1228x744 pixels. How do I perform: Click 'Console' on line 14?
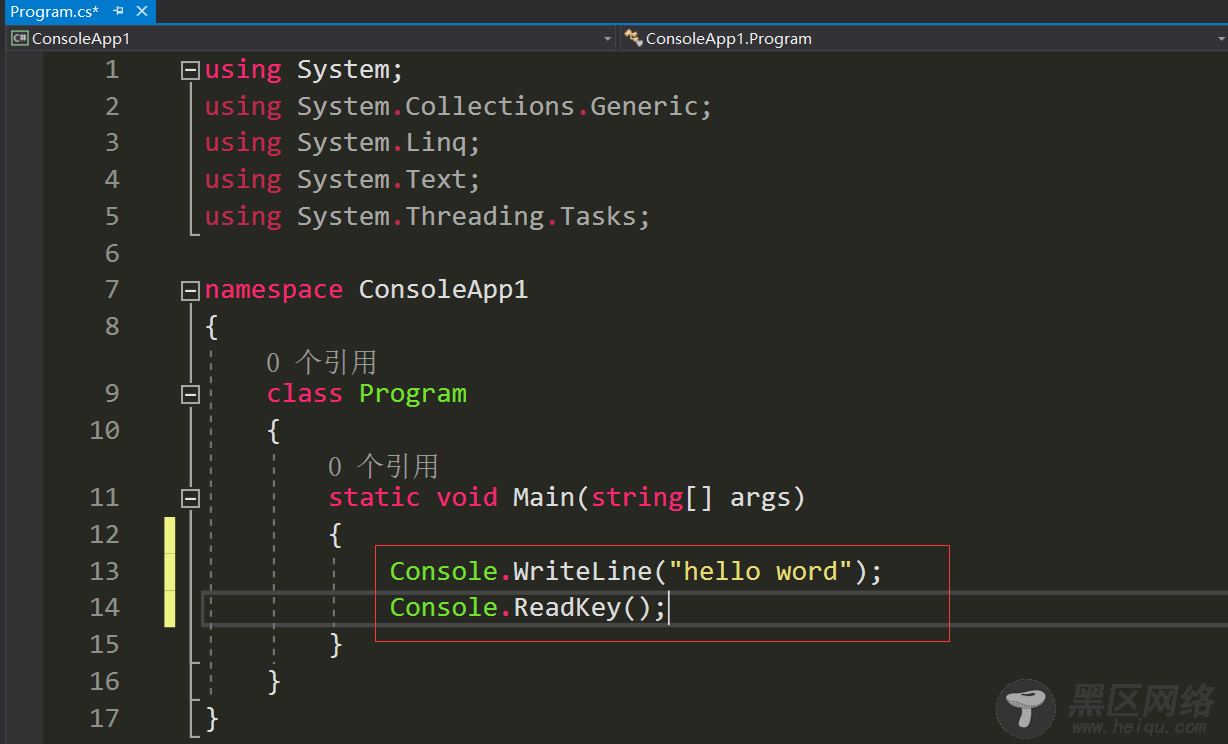(x=443, y=608)
